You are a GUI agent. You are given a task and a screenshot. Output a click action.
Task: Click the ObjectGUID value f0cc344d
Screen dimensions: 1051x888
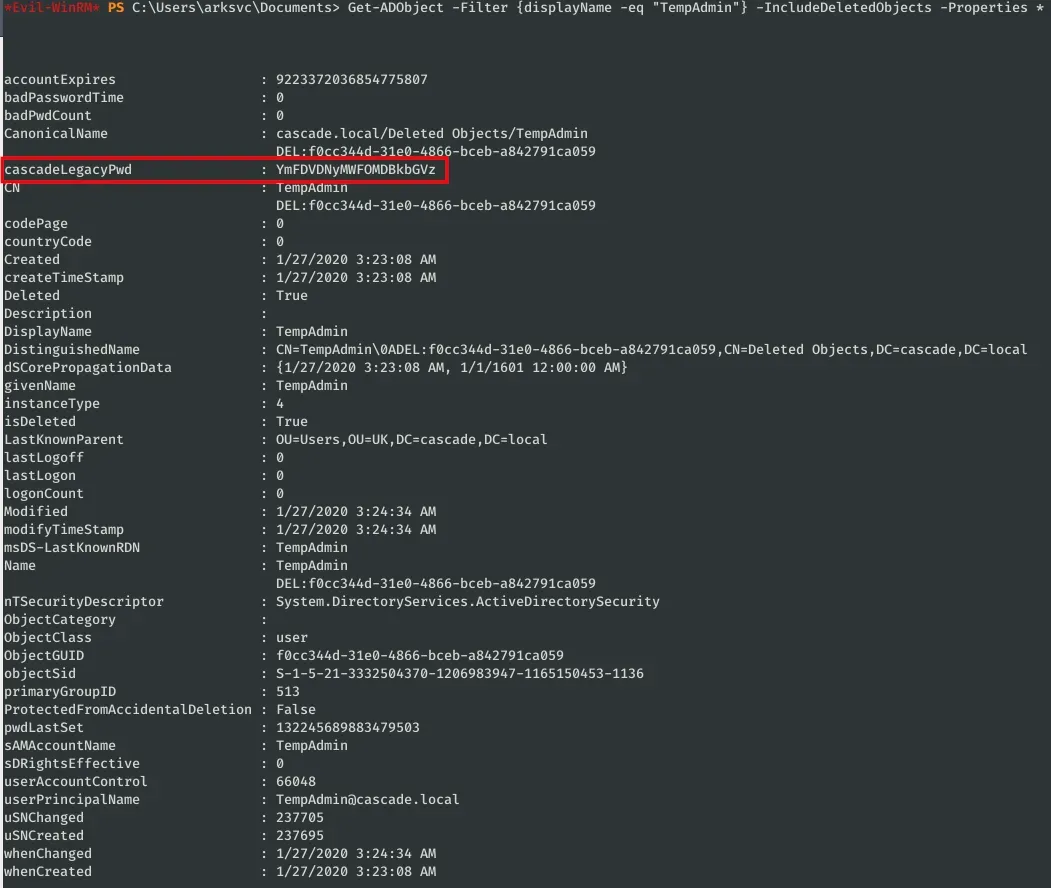click(x=419, y=656)
